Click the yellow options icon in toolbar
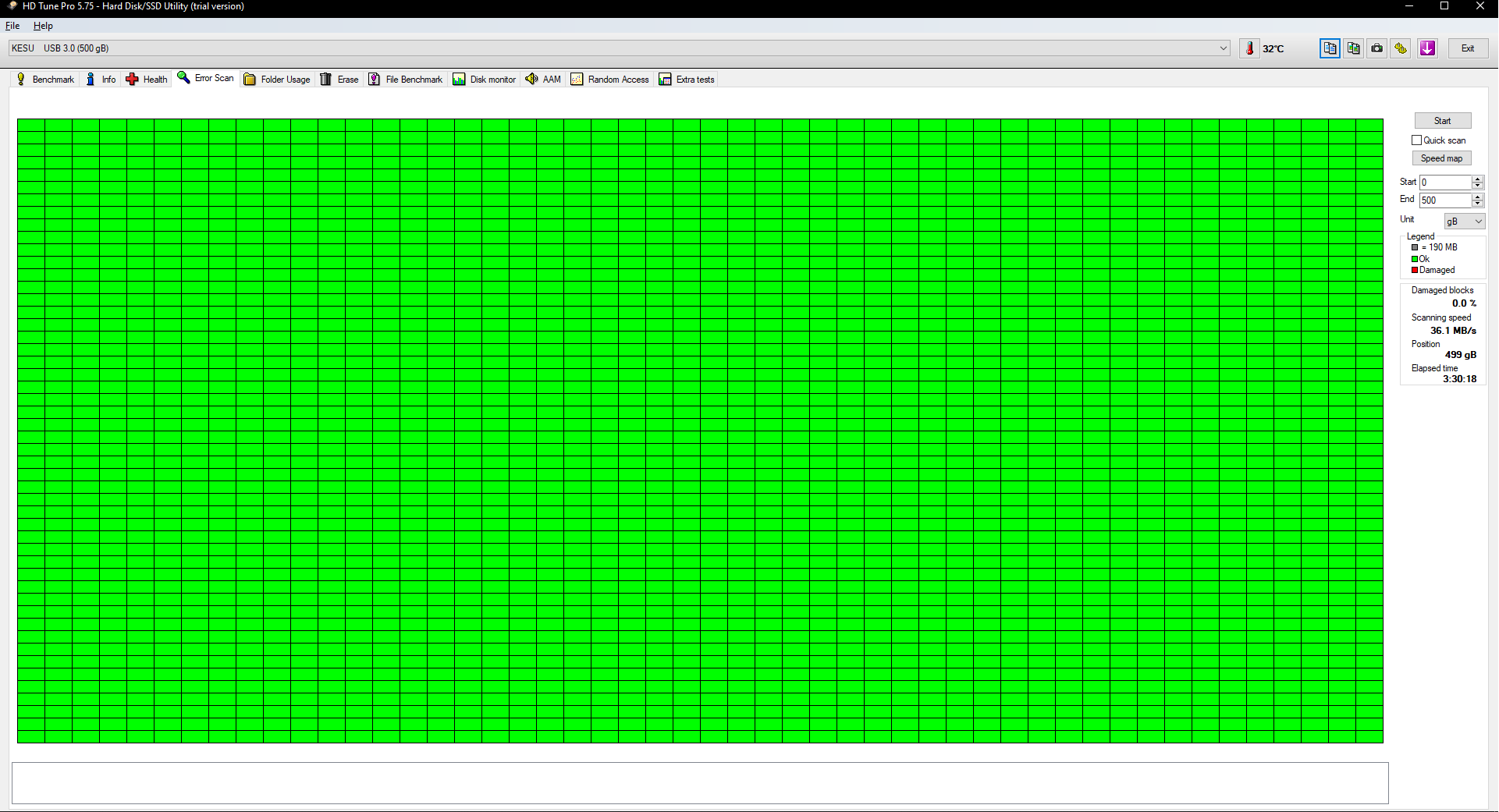1499x812 pixels. (x=1401, y=48)
